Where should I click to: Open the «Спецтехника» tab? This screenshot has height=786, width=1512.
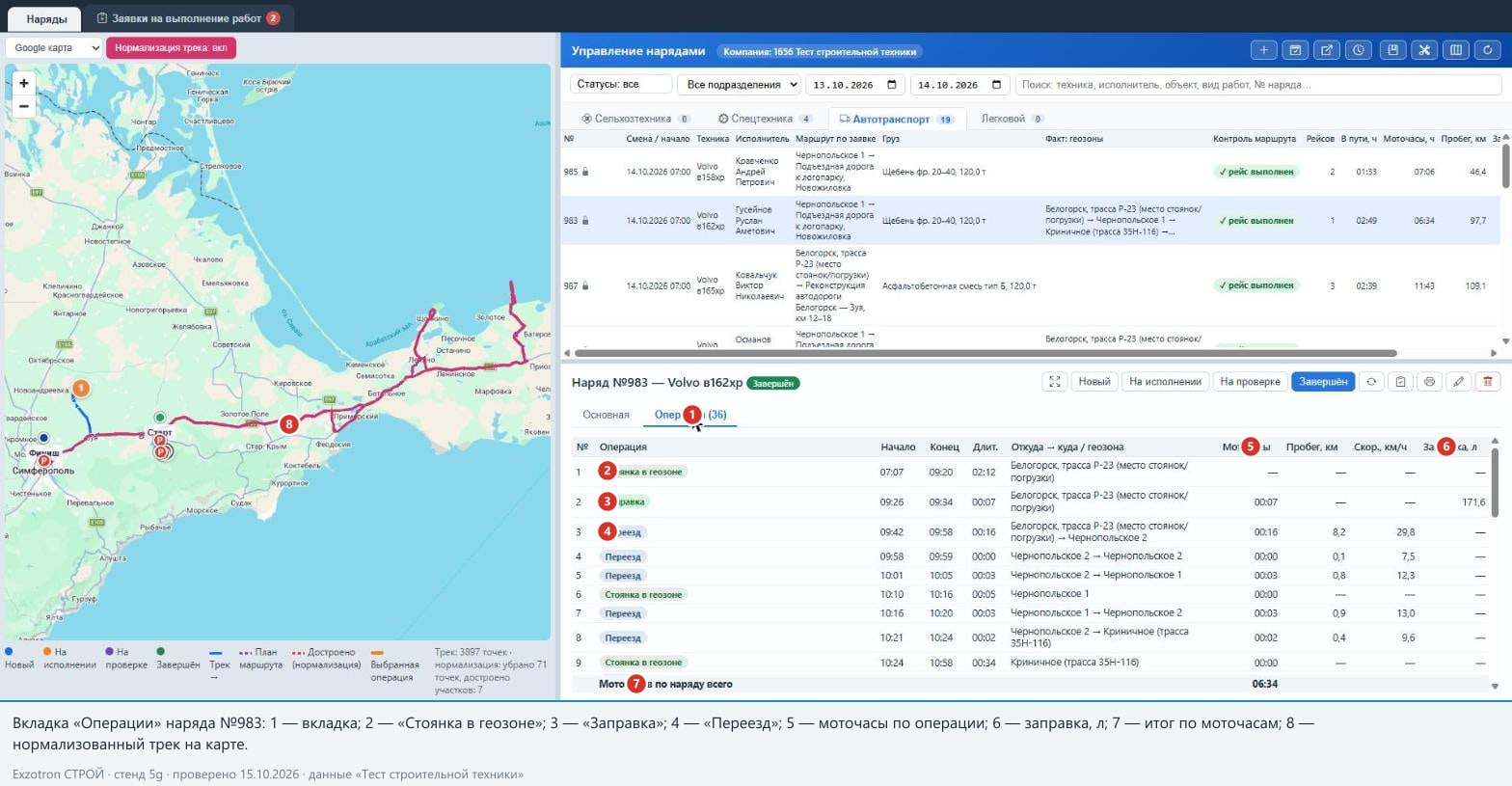766,119
